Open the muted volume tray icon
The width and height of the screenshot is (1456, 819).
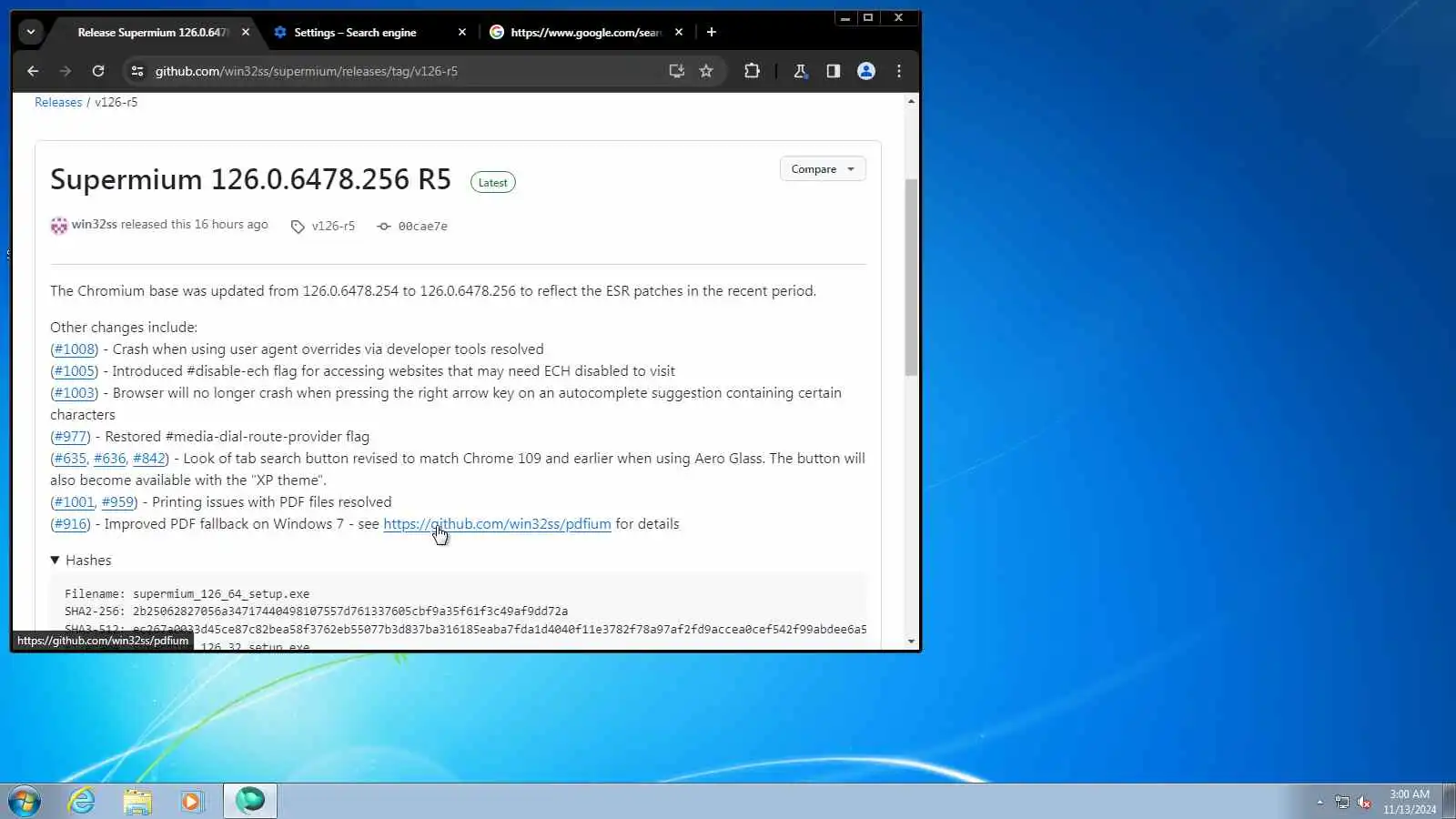point(1364,802)
